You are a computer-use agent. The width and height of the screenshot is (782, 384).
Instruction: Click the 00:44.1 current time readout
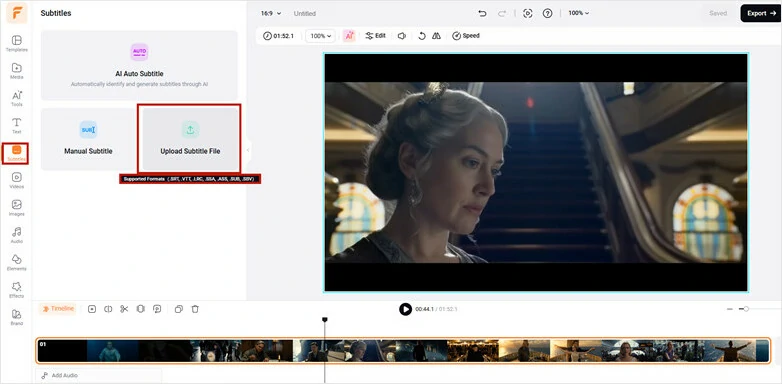pyautogui.click(x=424, y=309)
